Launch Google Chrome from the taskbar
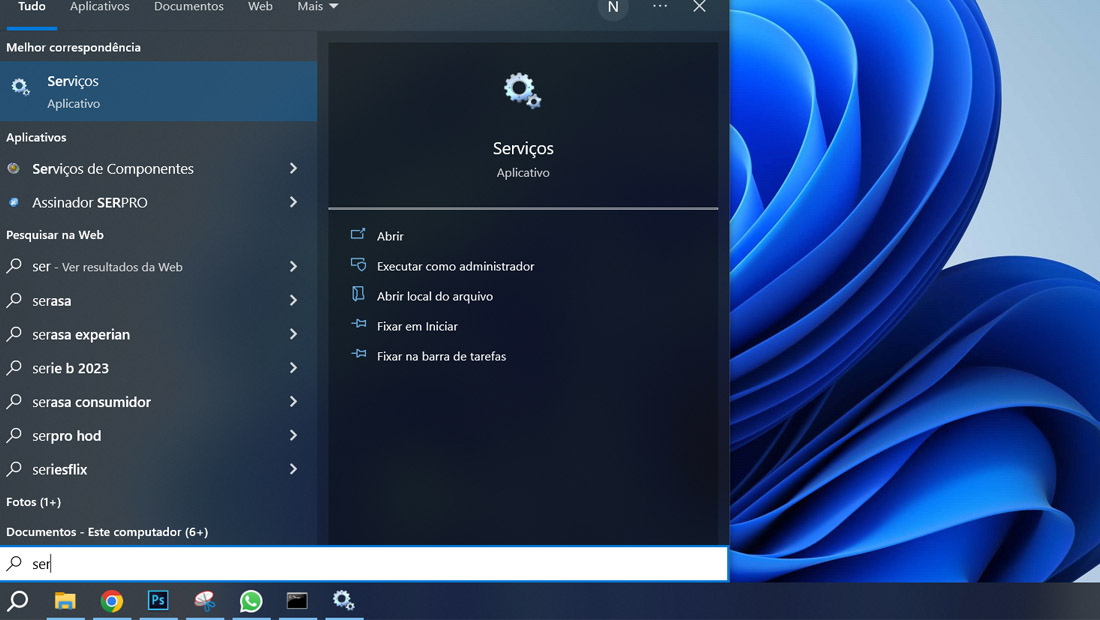 tap(112, 601)
